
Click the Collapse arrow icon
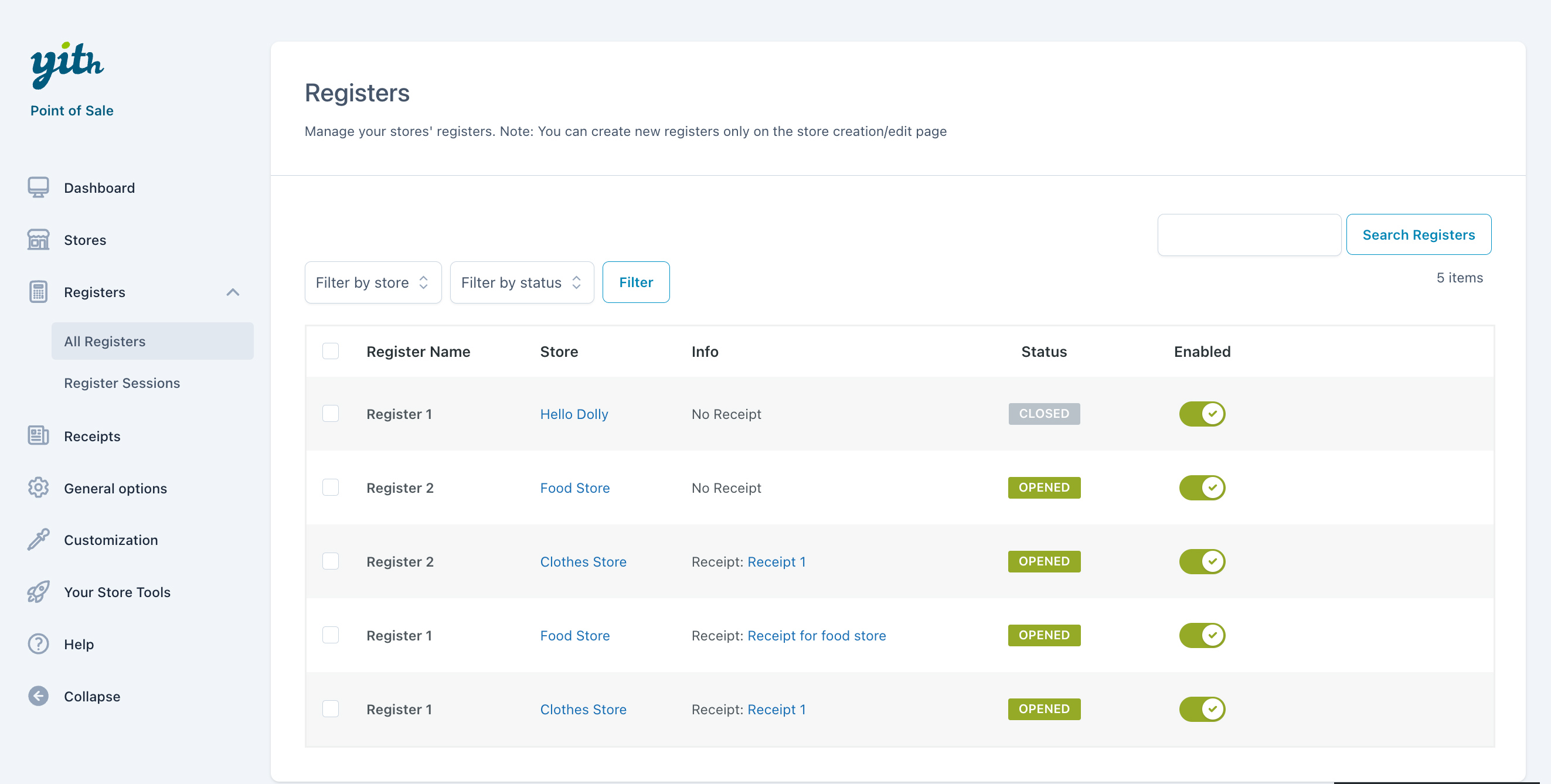38,696
